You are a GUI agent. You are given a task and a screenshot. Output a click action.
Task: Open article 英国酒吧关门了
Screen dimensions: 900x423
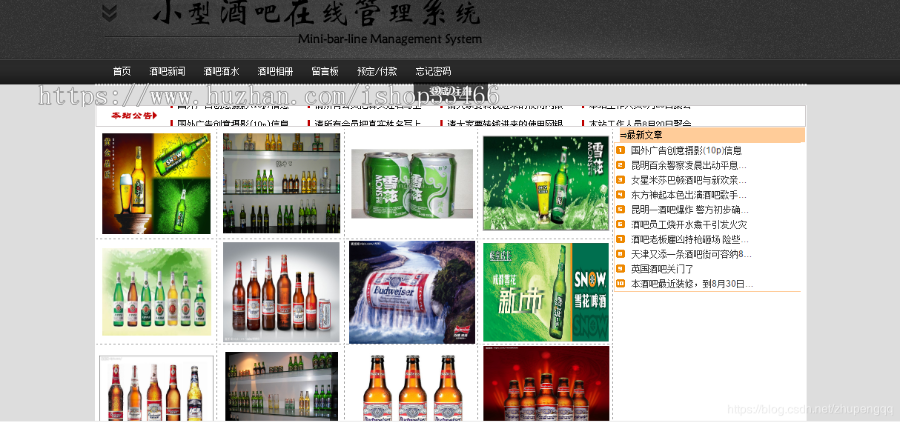(662, 269)
